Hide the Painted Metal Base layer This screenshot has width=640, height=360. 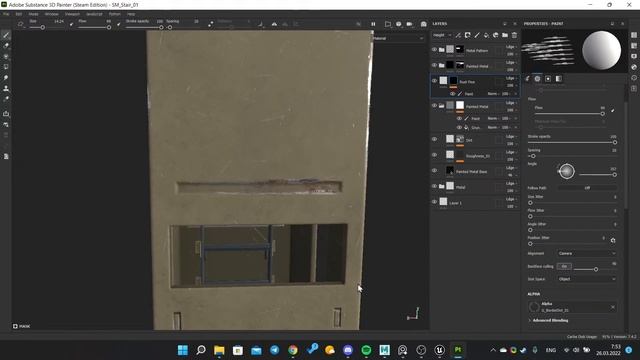click(434, 171)
